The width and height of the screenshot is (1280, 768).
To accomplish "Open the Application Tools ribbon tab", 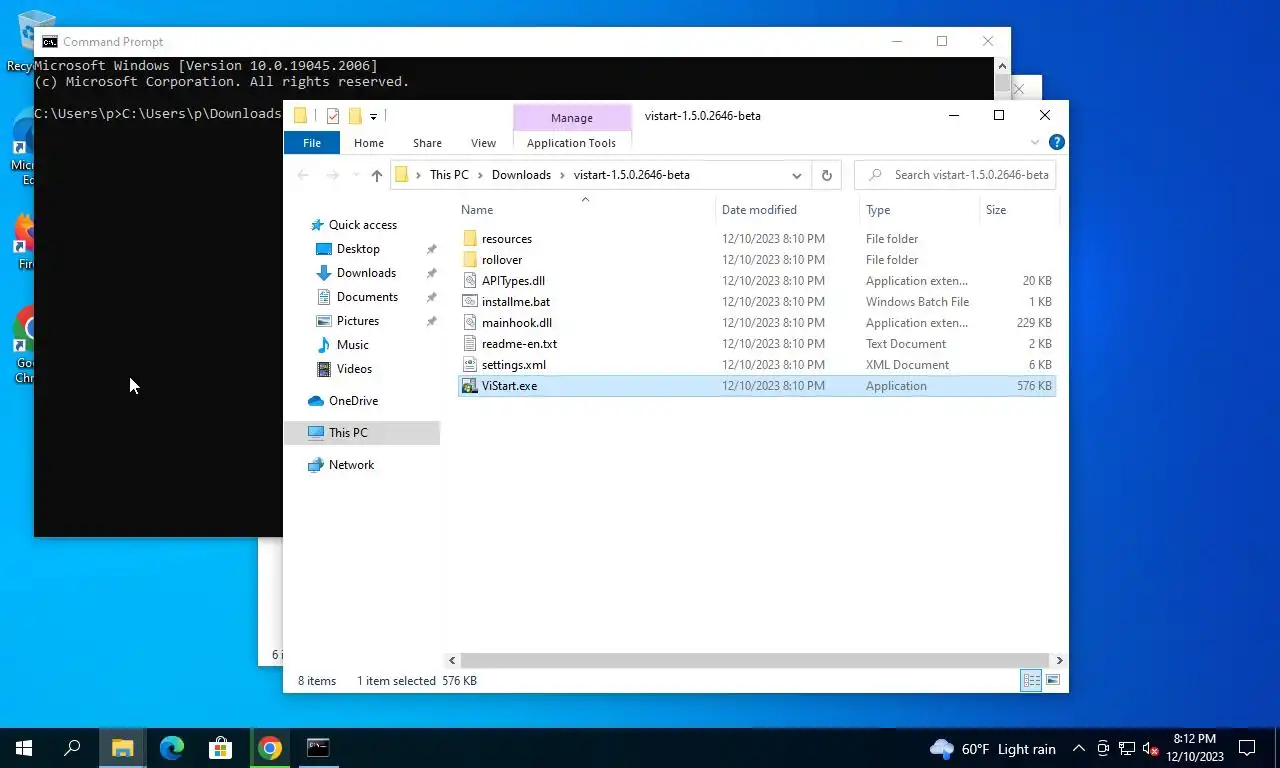I will tap(571, 143).
